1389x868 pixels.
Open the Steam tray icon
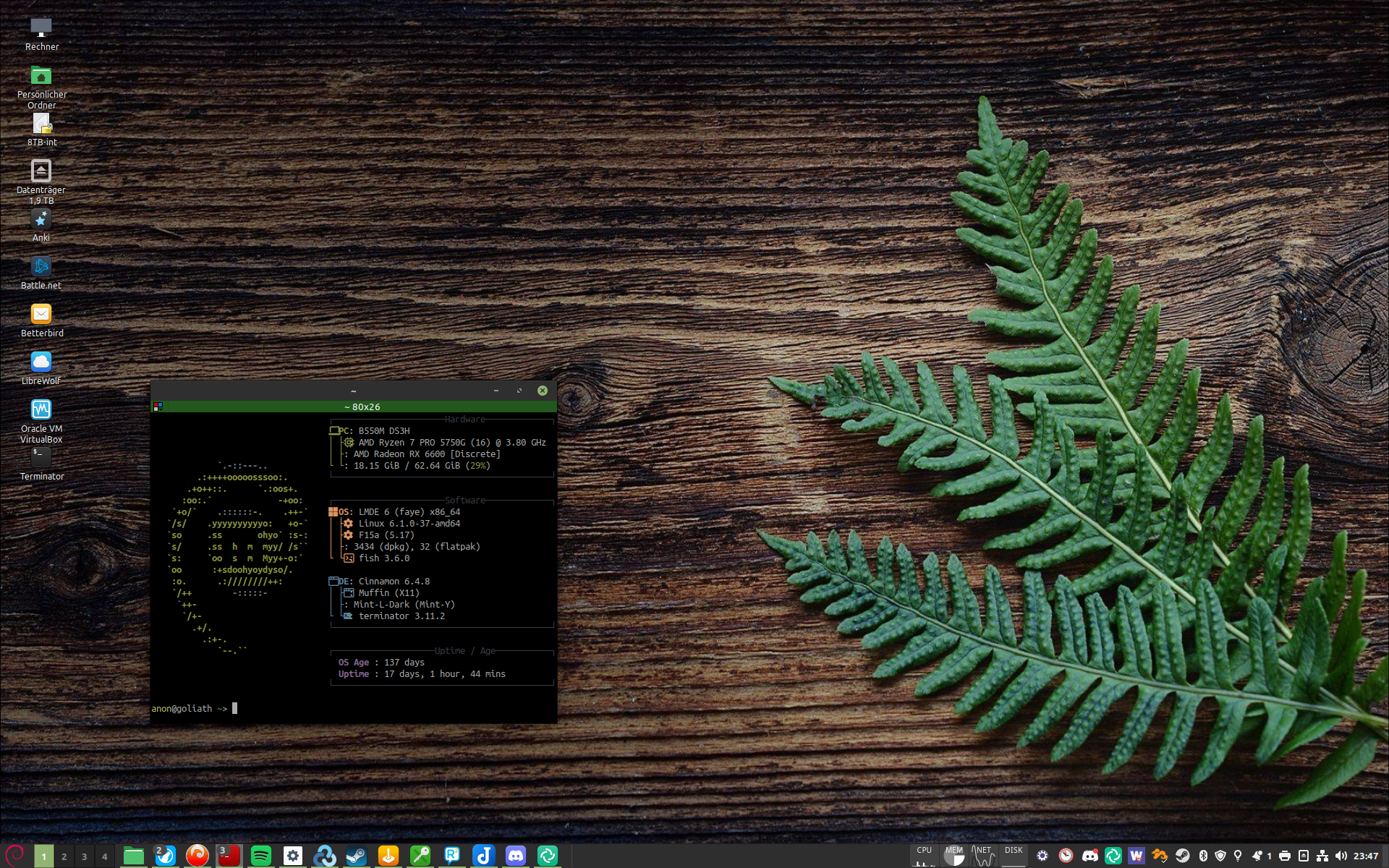(x=1182, y=856)
